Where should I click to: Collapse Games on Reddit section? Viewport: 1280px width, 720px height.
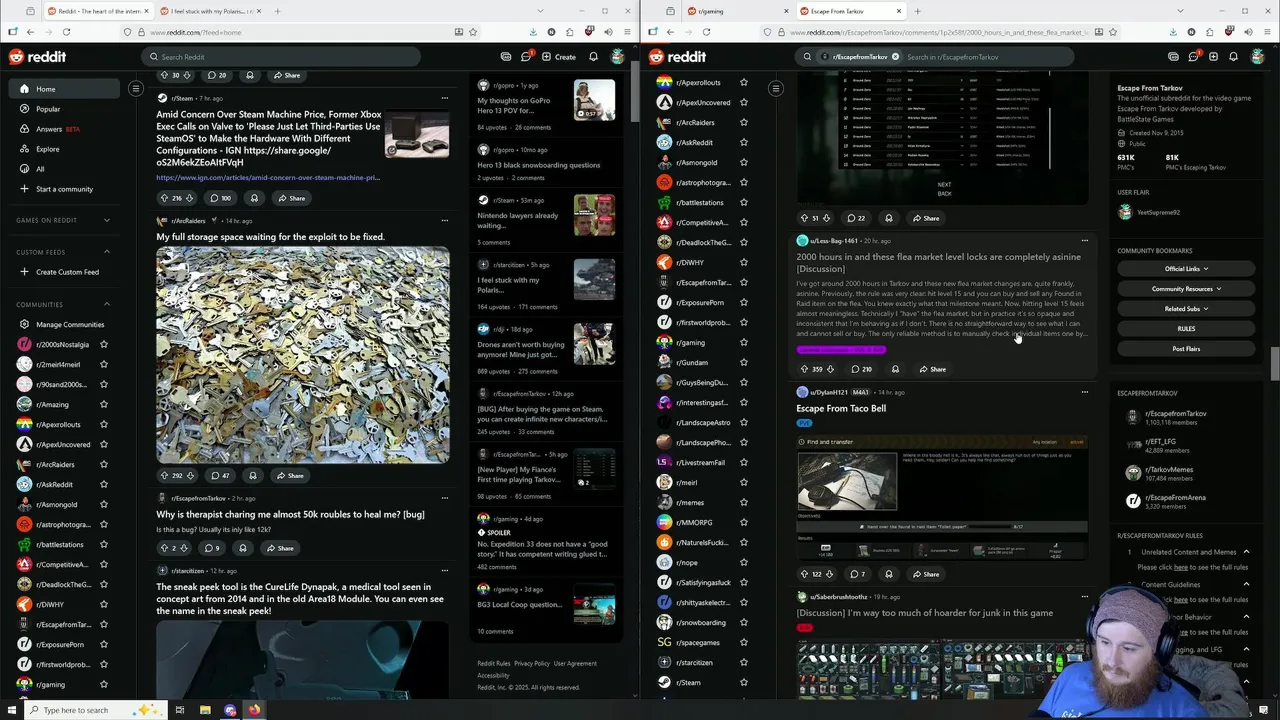point(107,220)
